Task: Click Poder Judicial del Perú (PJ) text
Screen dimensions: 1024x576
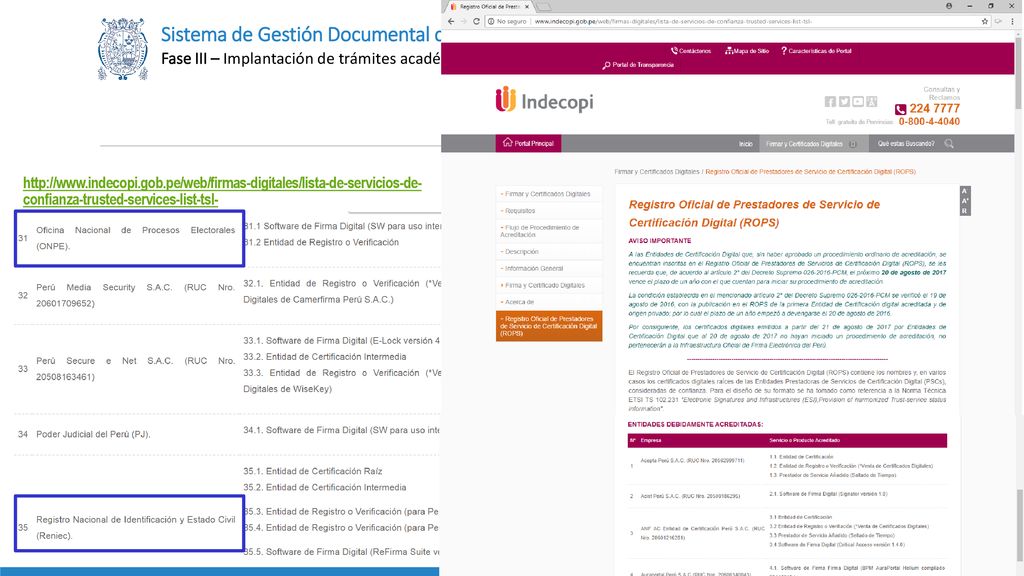Action: (x=93, y=434)
